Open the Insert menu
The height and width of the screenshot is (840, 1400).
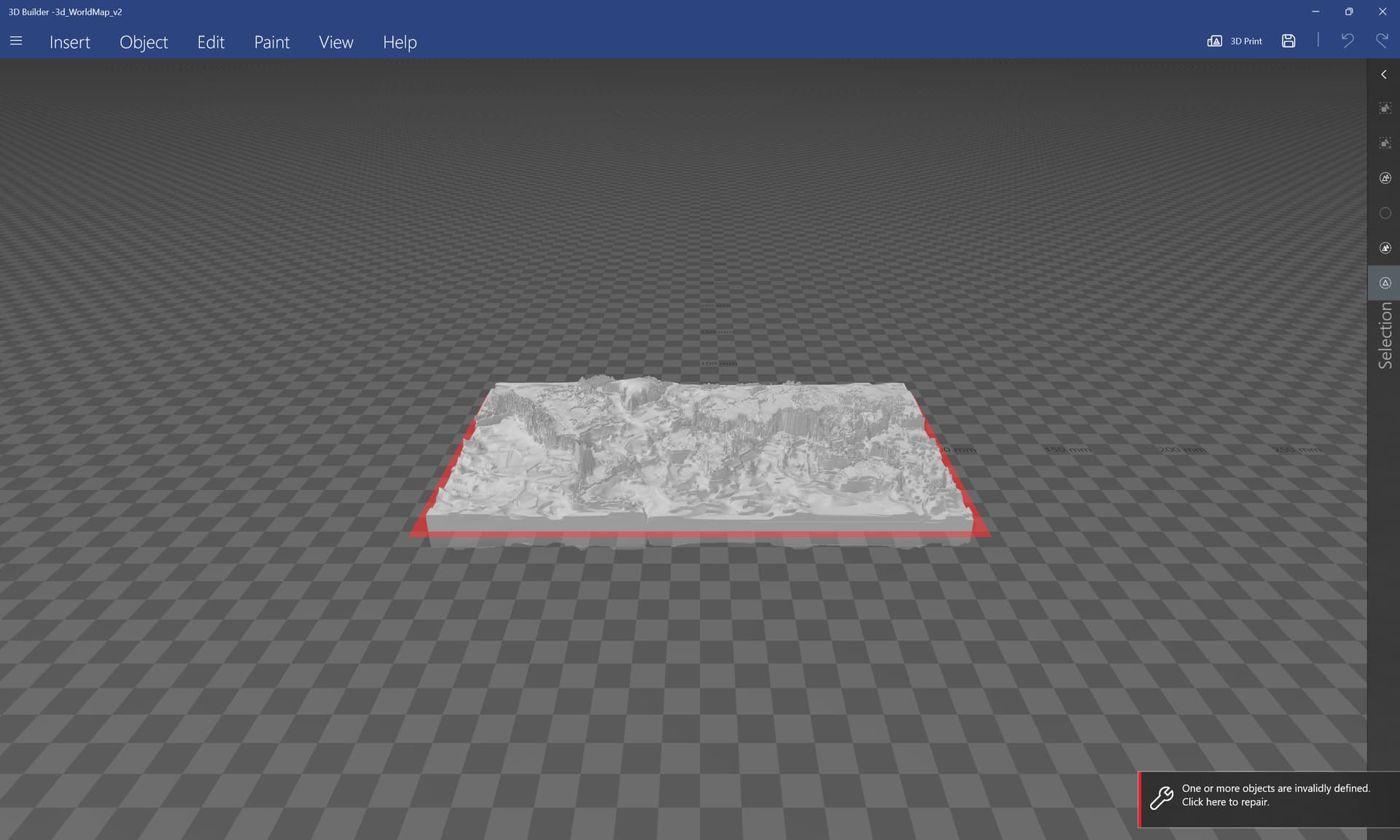coord(70,42)
